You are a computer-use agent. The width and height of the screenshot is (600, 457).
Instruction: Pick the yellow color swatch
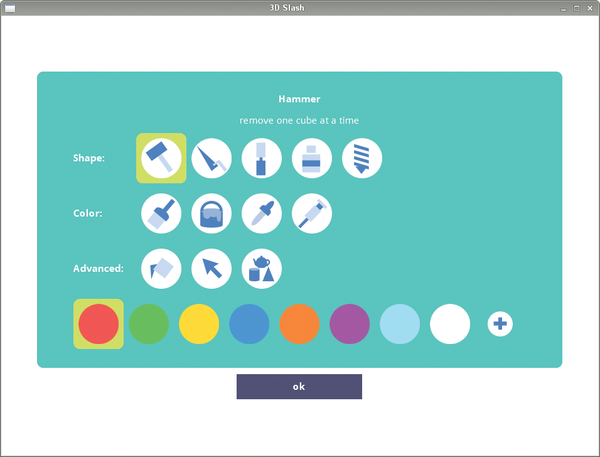coord(199,324)
